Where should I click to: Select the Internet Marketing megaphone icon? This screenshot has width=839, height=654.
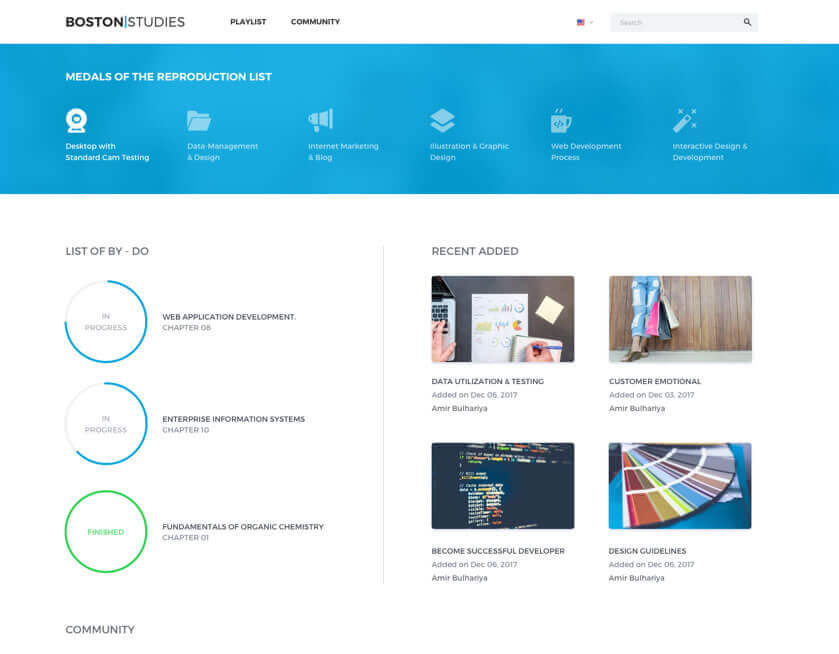point(321,120)
